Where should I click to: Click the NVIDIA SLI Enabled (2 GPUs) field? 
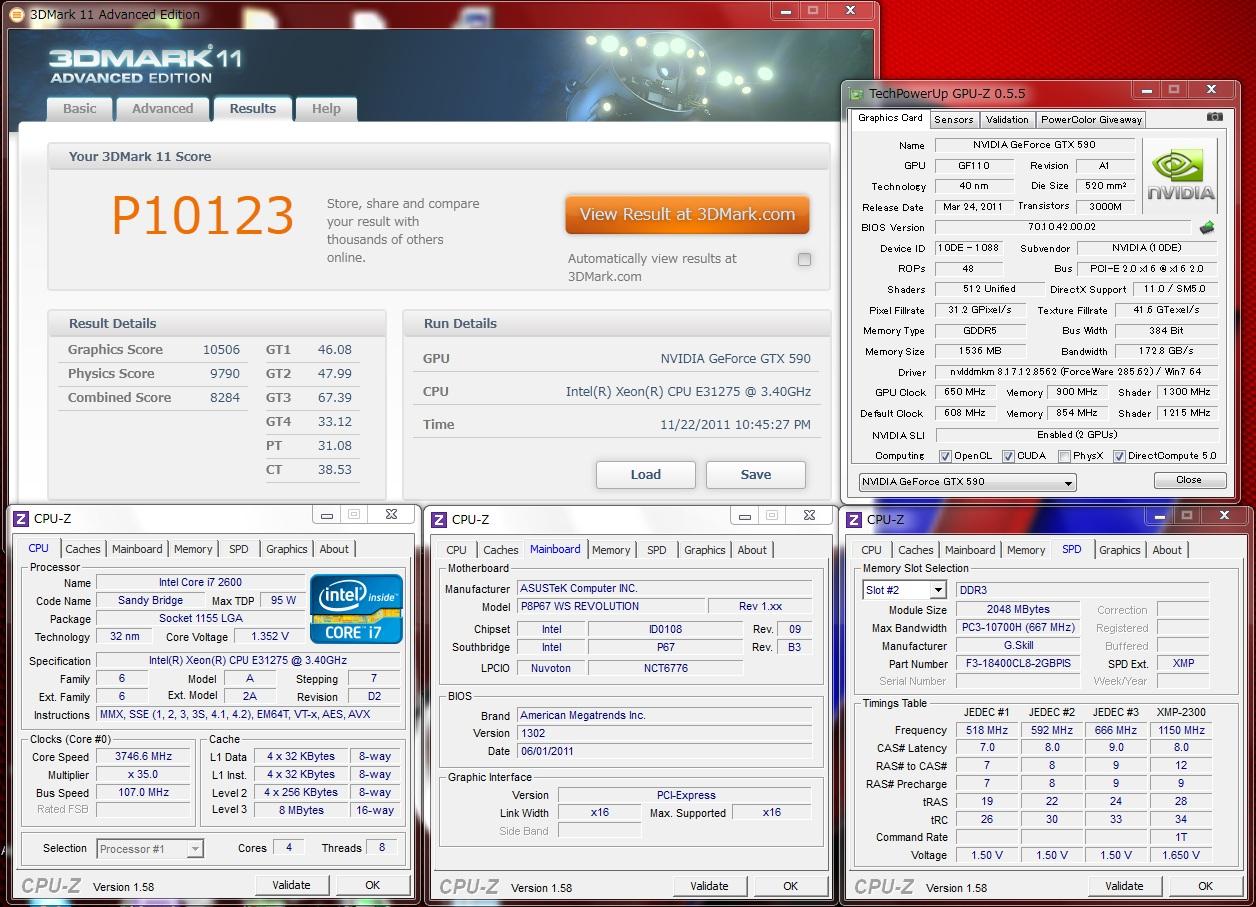(x=1076, y=435)
